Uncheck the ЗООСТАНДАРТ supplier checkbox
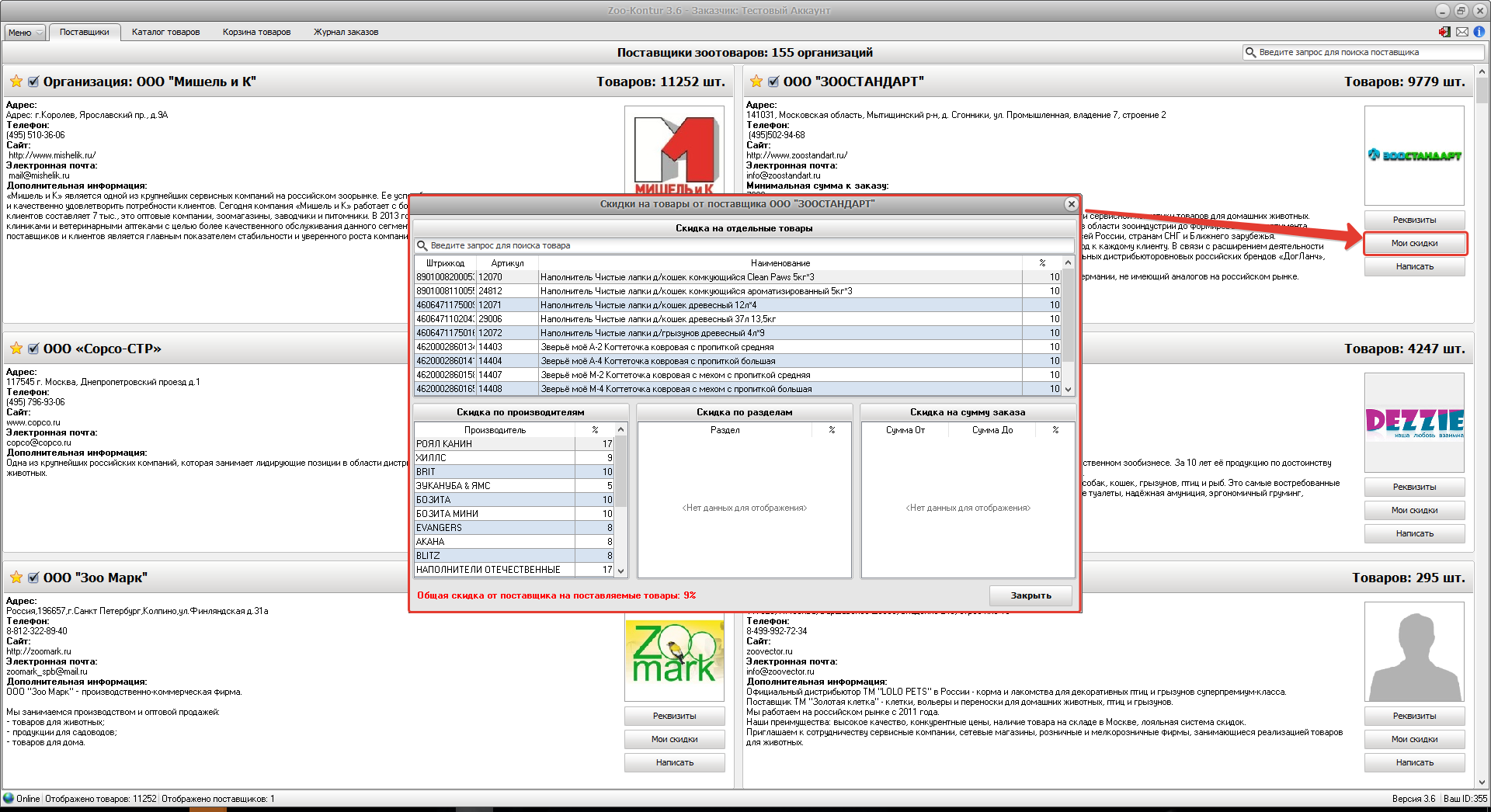The width and height of the screenshot is (1491, 812). (x=773, y=82)
